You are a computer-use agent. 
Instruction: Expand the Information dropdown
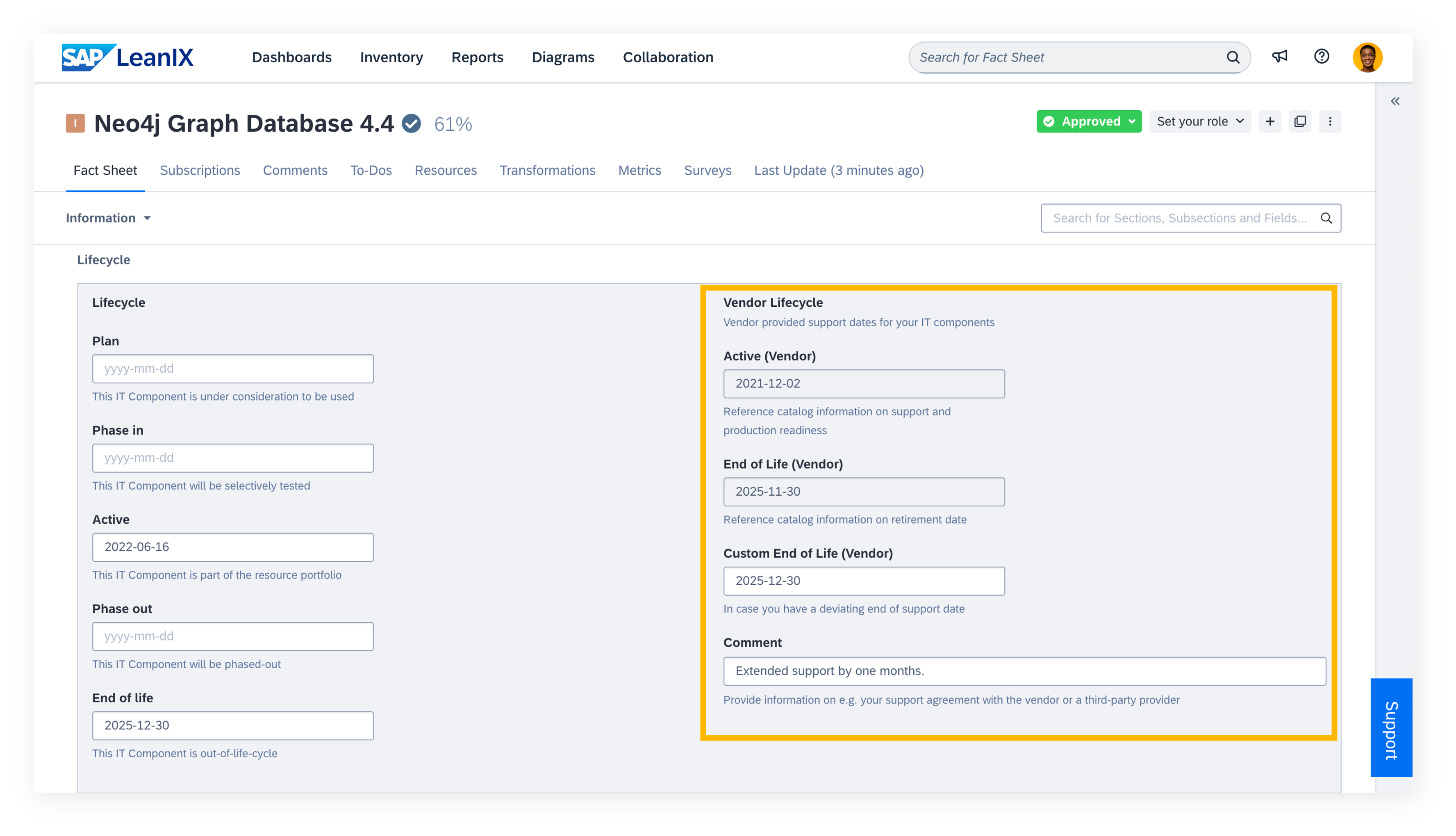tap(108, 218)
